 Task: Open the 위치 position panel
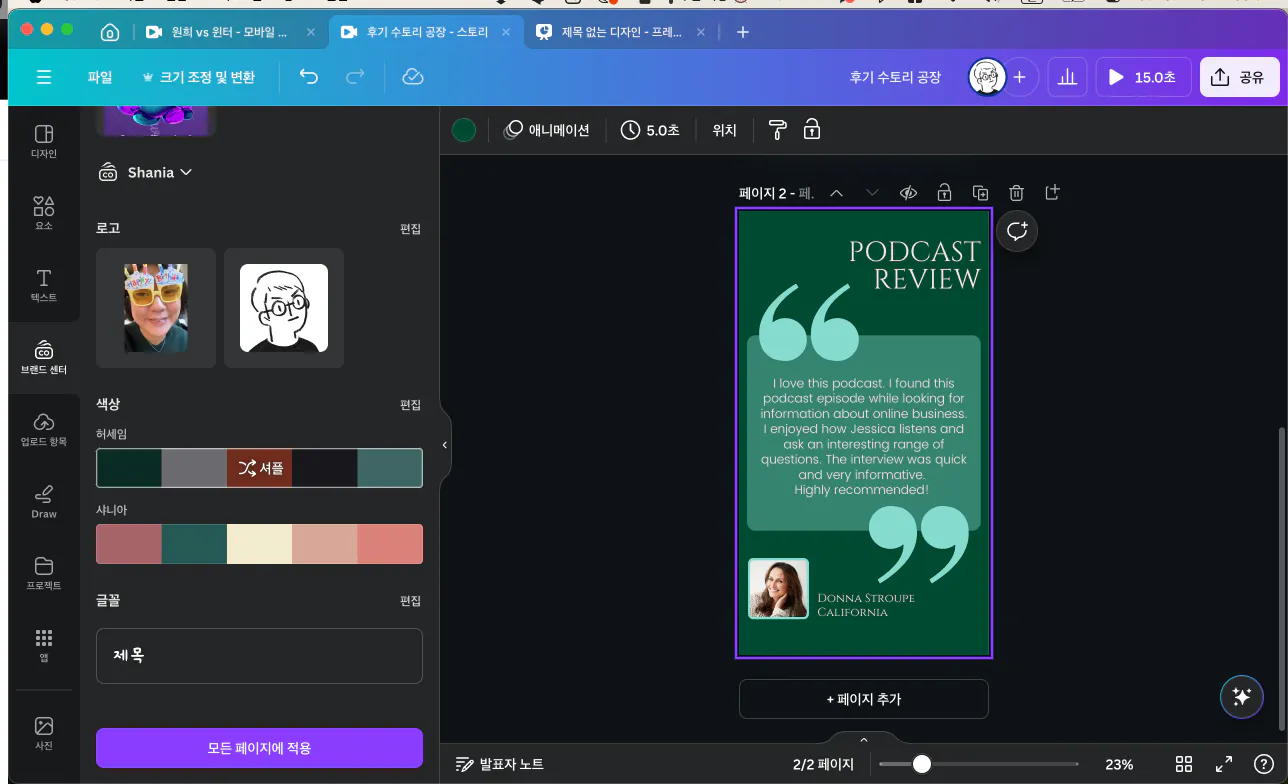tap(724, 130)
